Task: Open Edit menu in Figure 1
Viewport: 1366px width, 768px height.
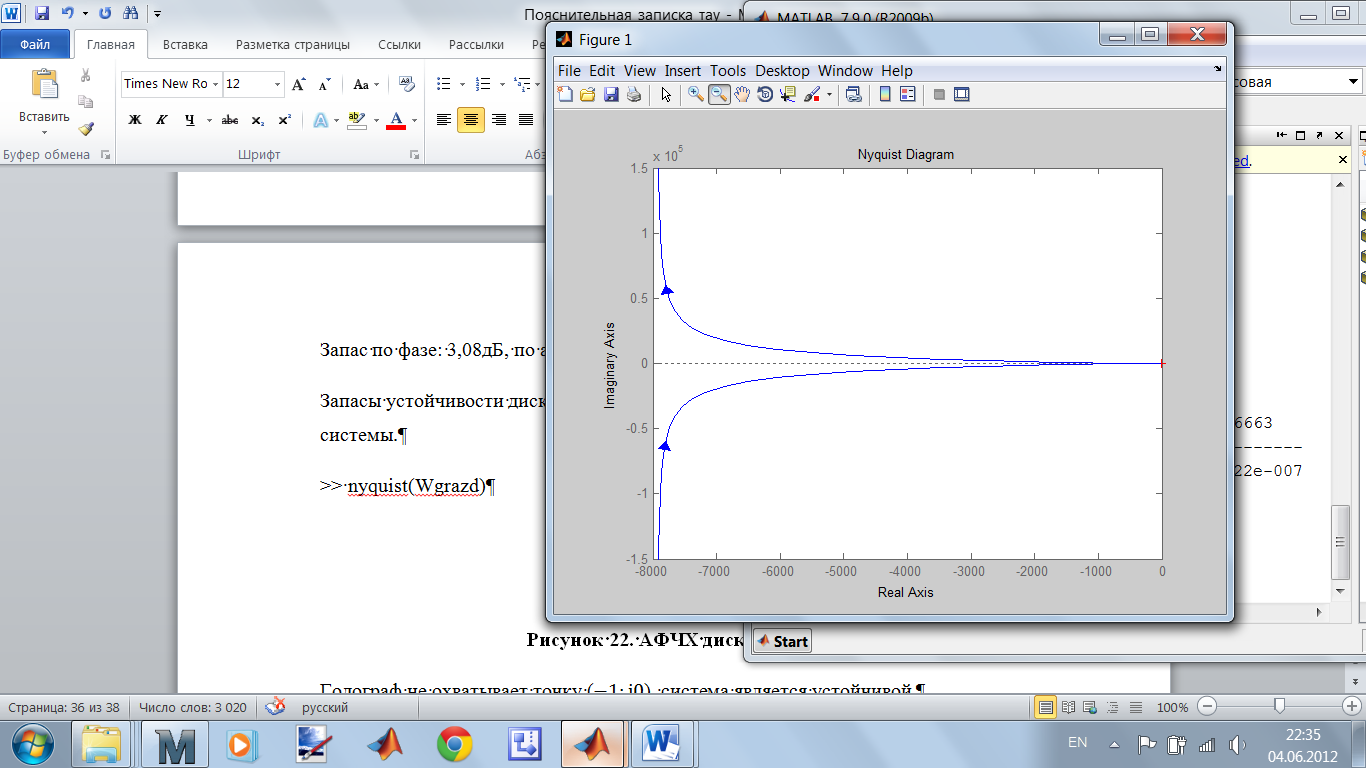Action: [602, 71]
